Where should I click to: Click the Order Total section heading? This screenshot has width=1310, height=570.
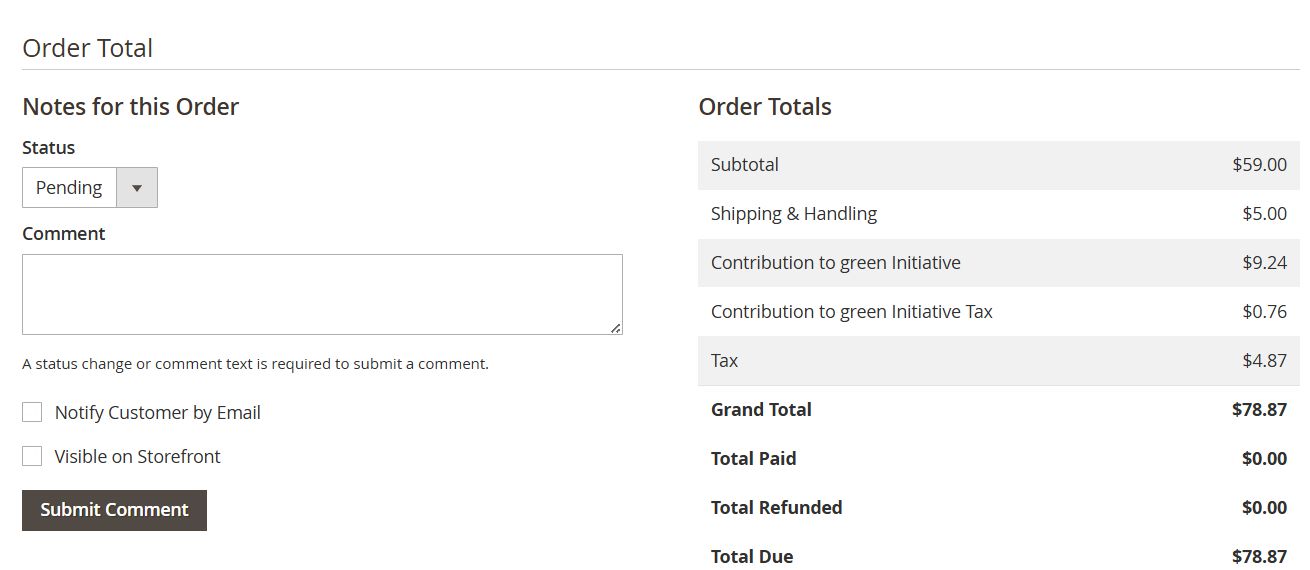87,48
